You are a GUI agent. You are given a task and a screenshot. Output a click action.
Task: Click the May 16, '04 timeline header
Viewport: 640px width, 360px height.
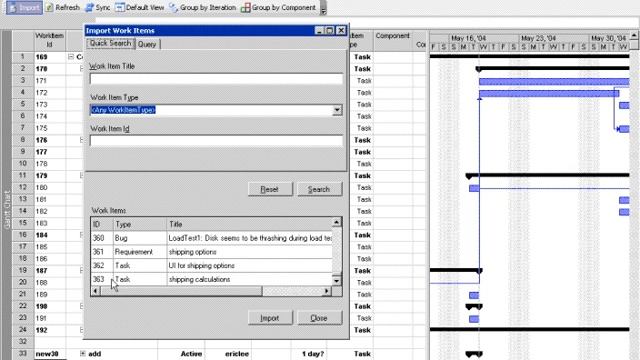point(484,38)
